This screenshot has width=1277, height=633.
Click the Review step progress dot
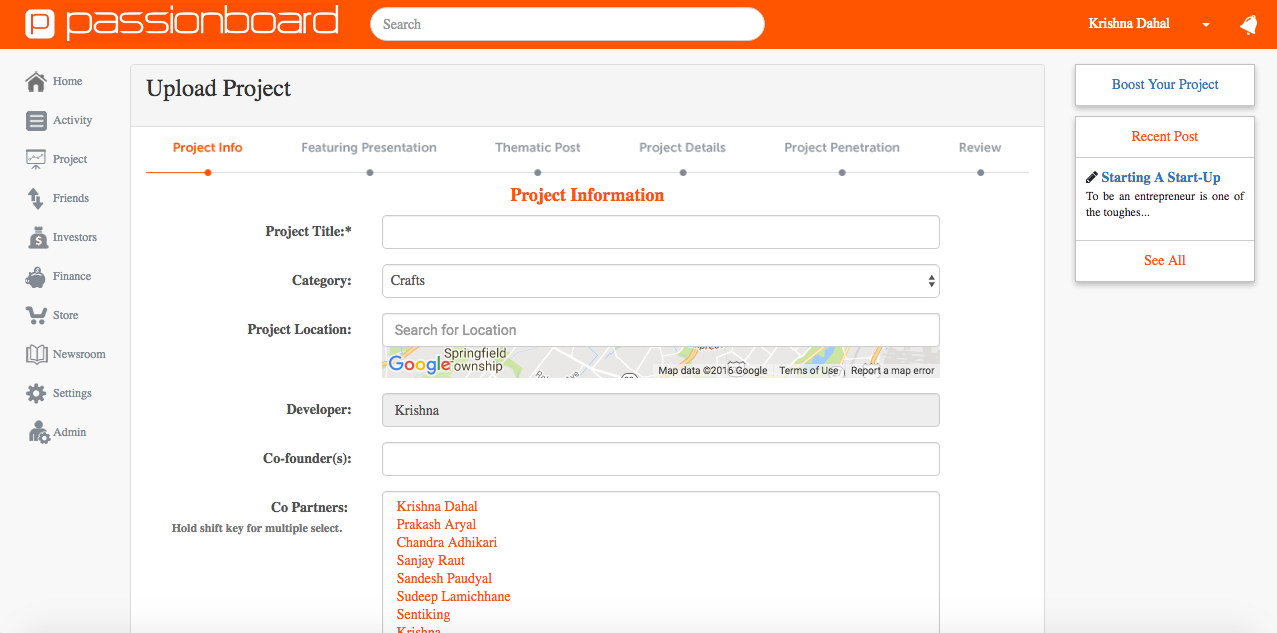[x=981, y=173]
